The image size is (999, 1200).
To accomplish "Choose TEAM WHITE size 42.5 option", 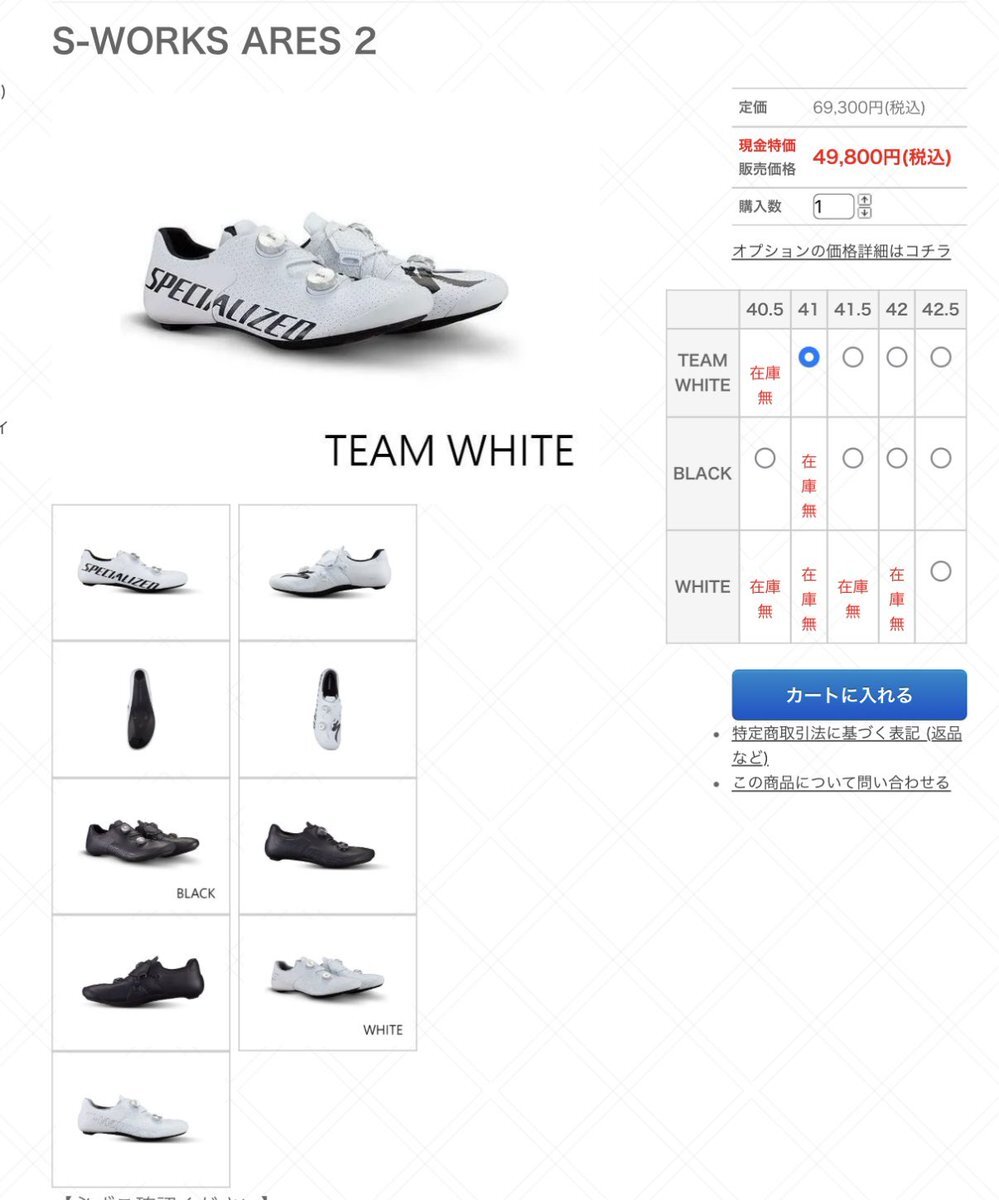I will [940, 357].
